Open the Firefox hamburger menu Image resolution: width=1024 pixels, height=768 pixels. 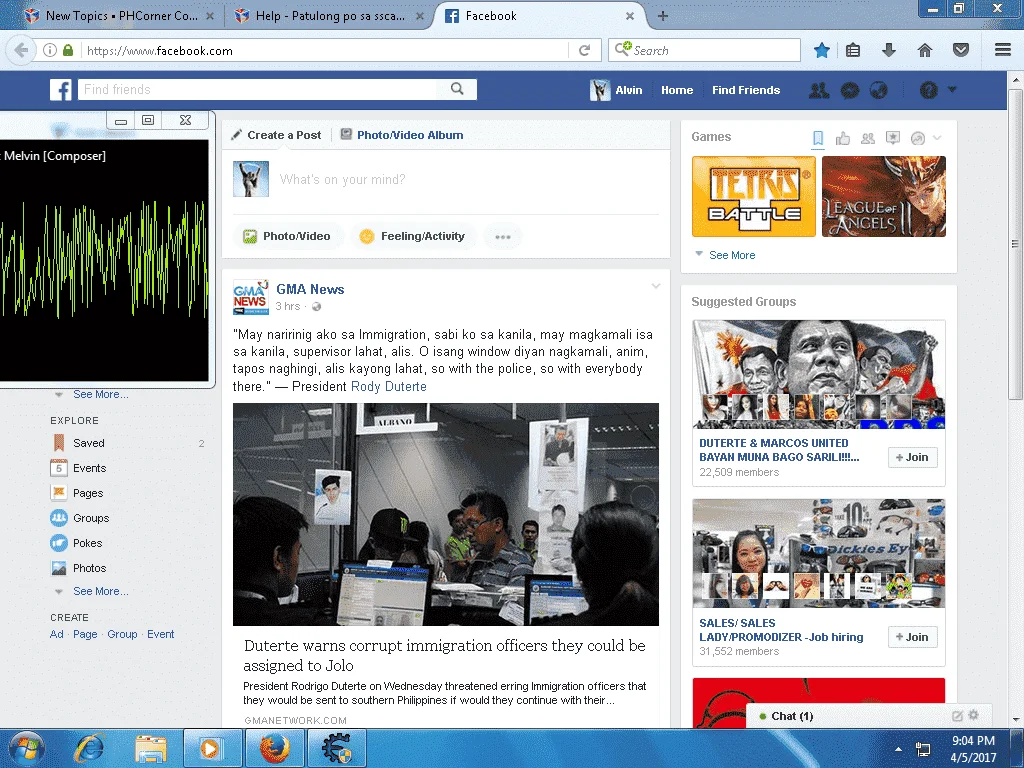coord(1003,50)
